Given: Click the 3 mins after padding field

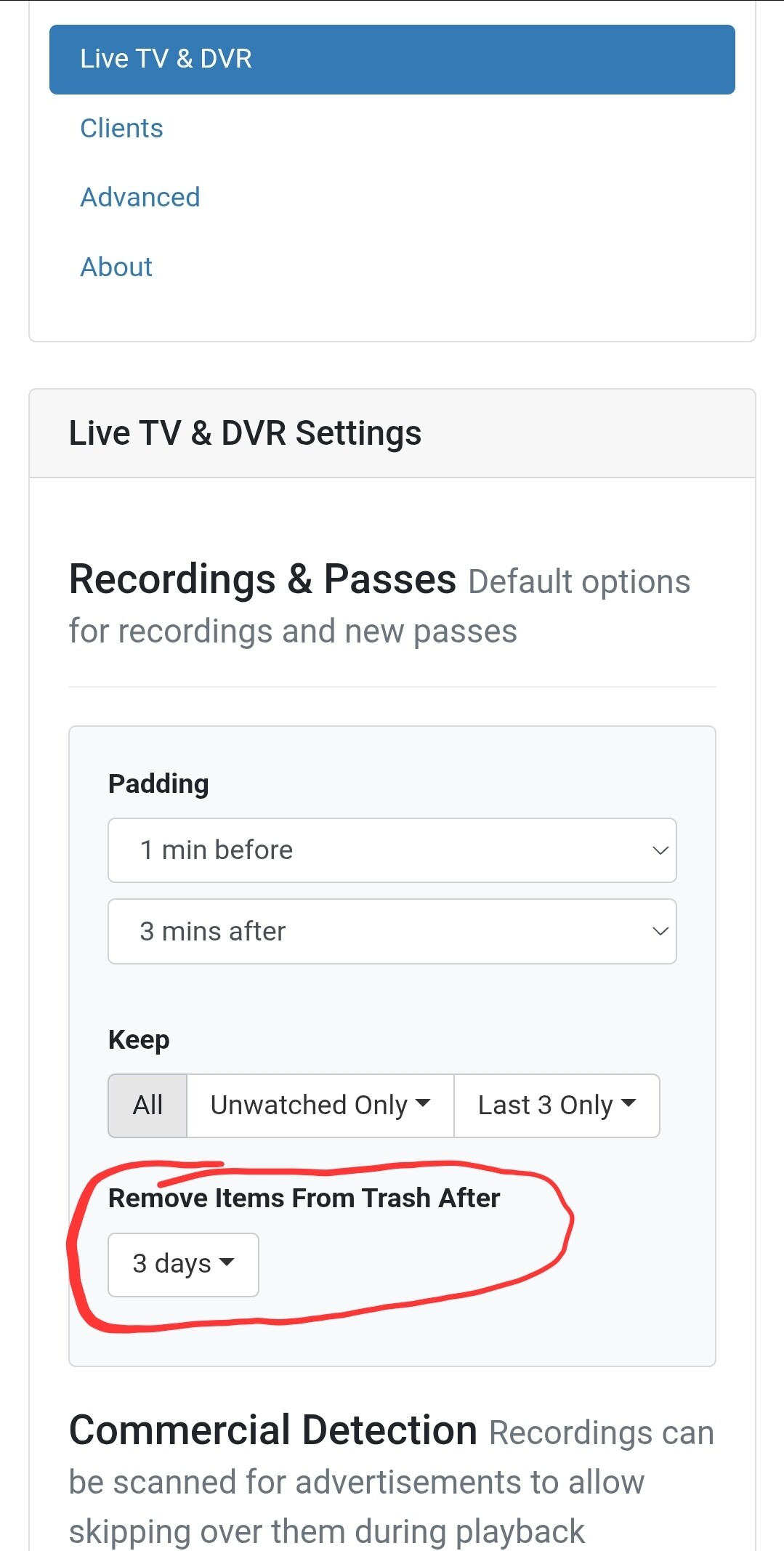Looking at the screenshot, I should (392, 931).
